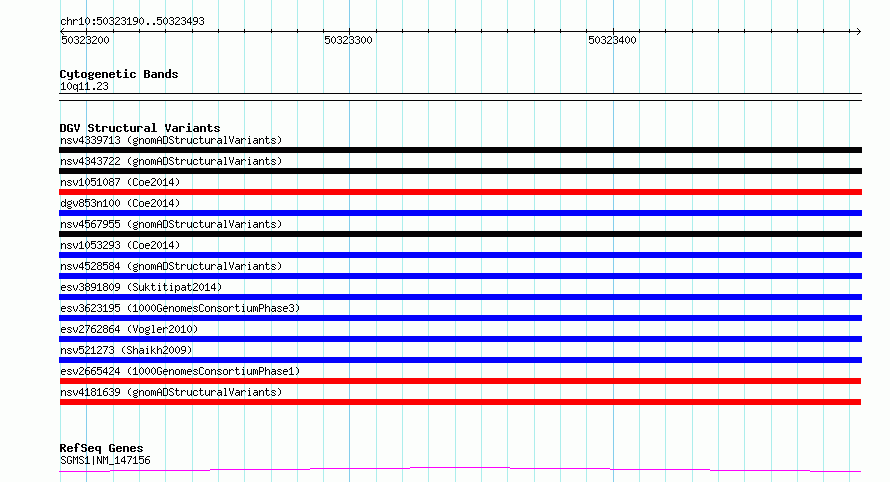
Task: Open variant label nsv1051087 (Coe2014)
Action: tap(120, 182)
